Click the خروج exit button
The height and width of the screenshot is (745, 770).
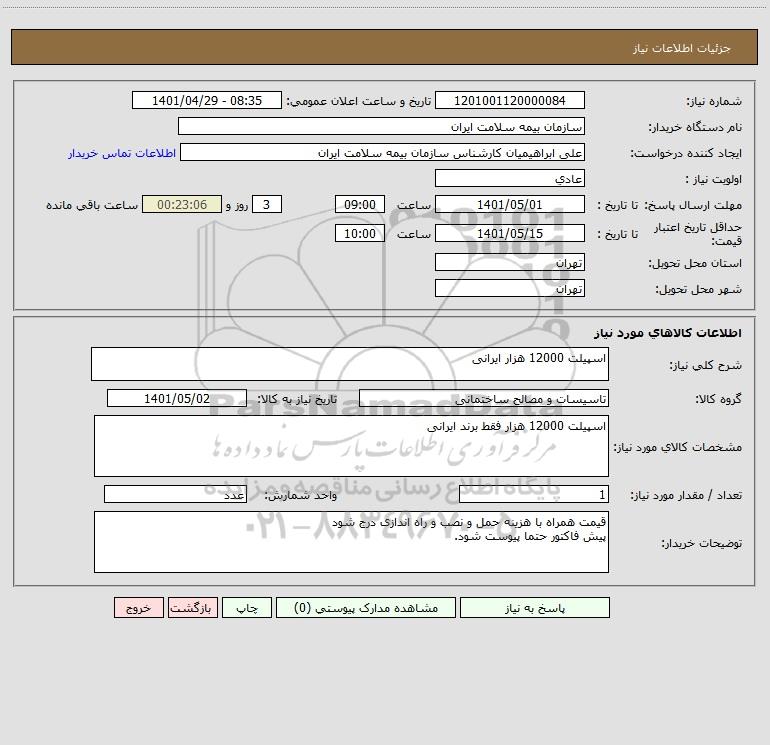tap(138, 607)
